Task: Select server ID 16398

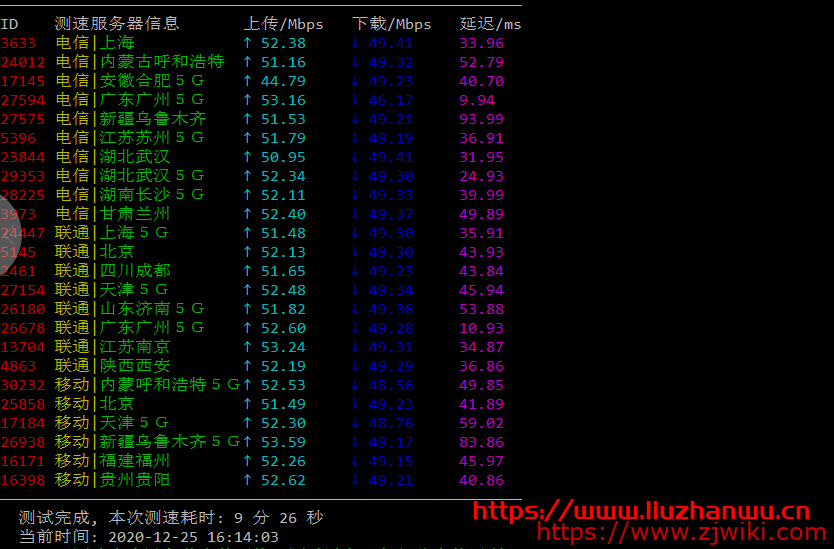Action: 23,480
